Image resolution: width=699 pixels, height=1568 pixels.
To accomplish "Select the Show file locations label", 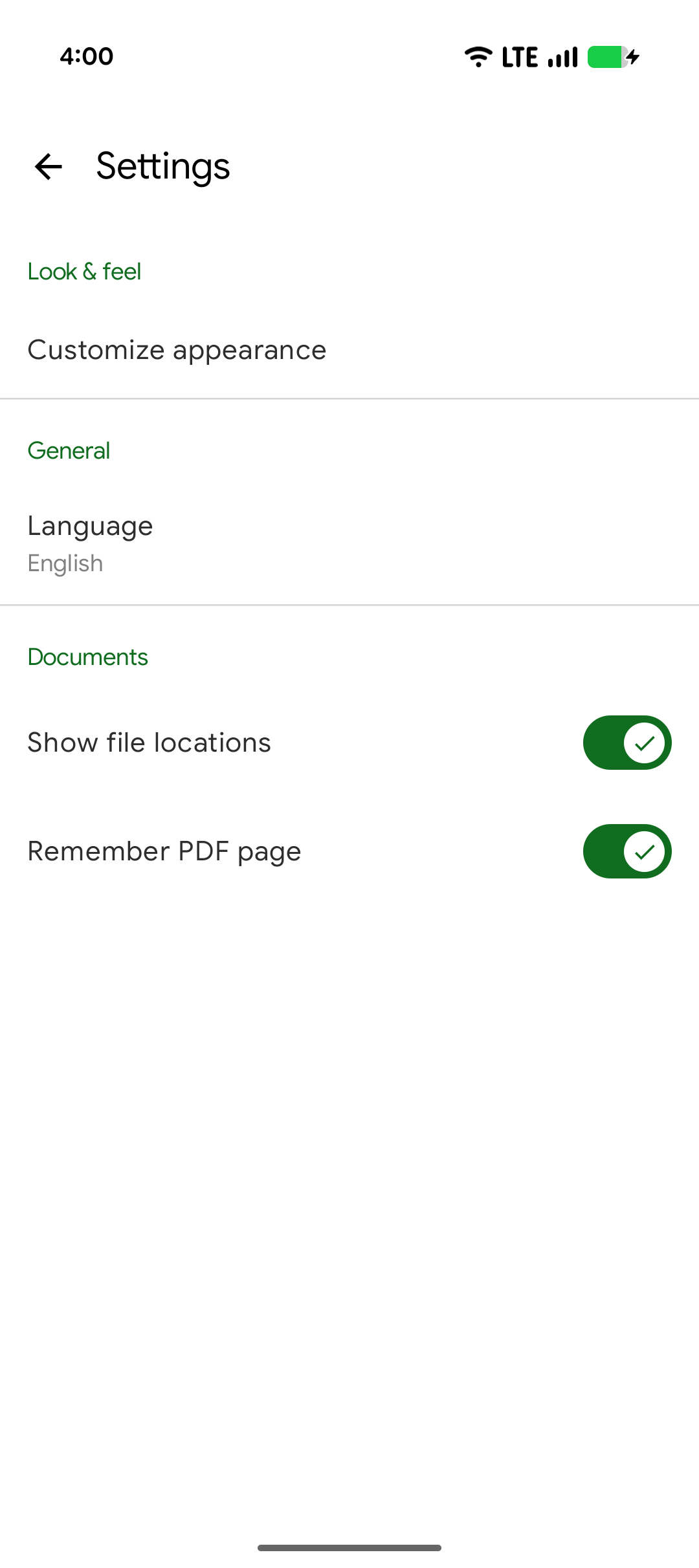I will point(150,743).
